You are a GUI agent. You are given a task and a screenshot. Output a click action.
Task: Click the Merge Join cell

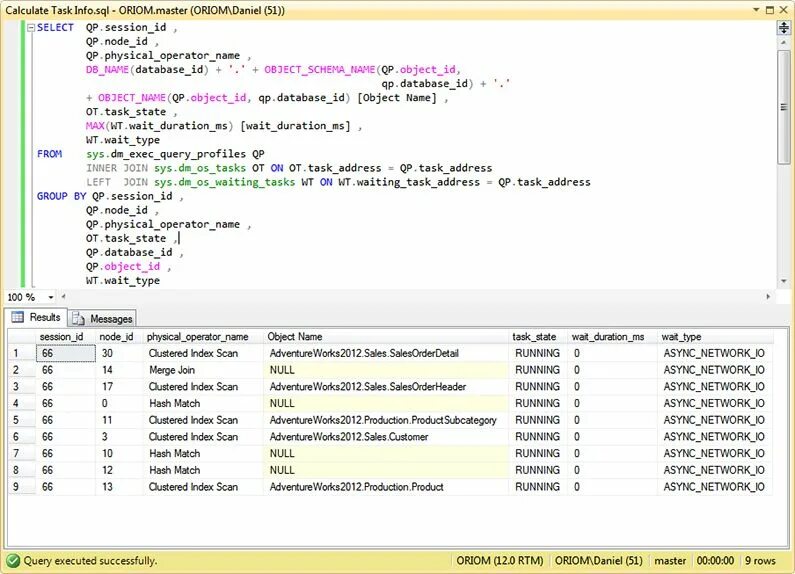tap(203, 370)
